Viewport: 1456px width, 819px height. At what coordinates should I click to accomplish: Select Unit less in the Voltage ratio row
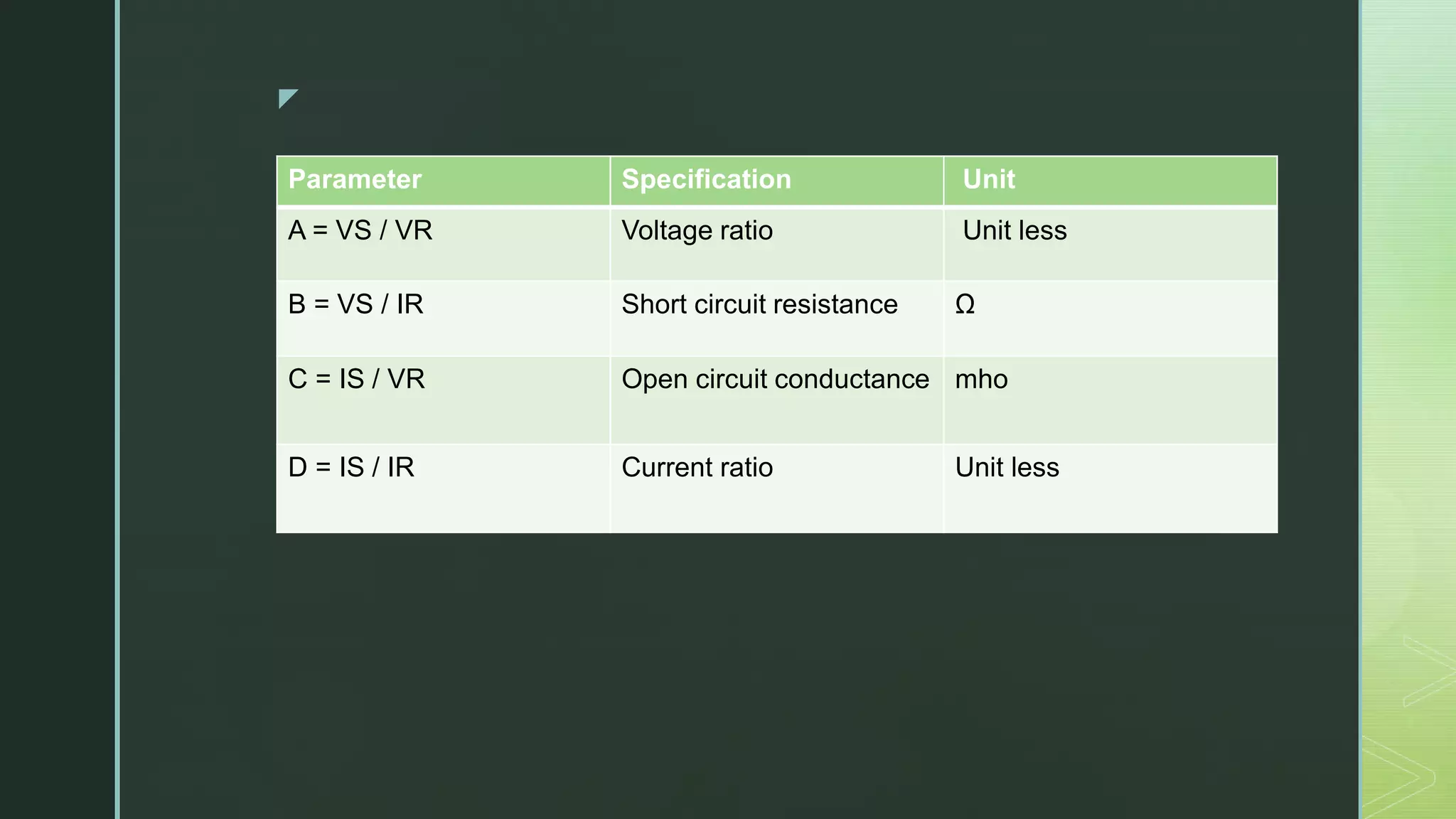pyautogui.click(x=1015, y=231)
